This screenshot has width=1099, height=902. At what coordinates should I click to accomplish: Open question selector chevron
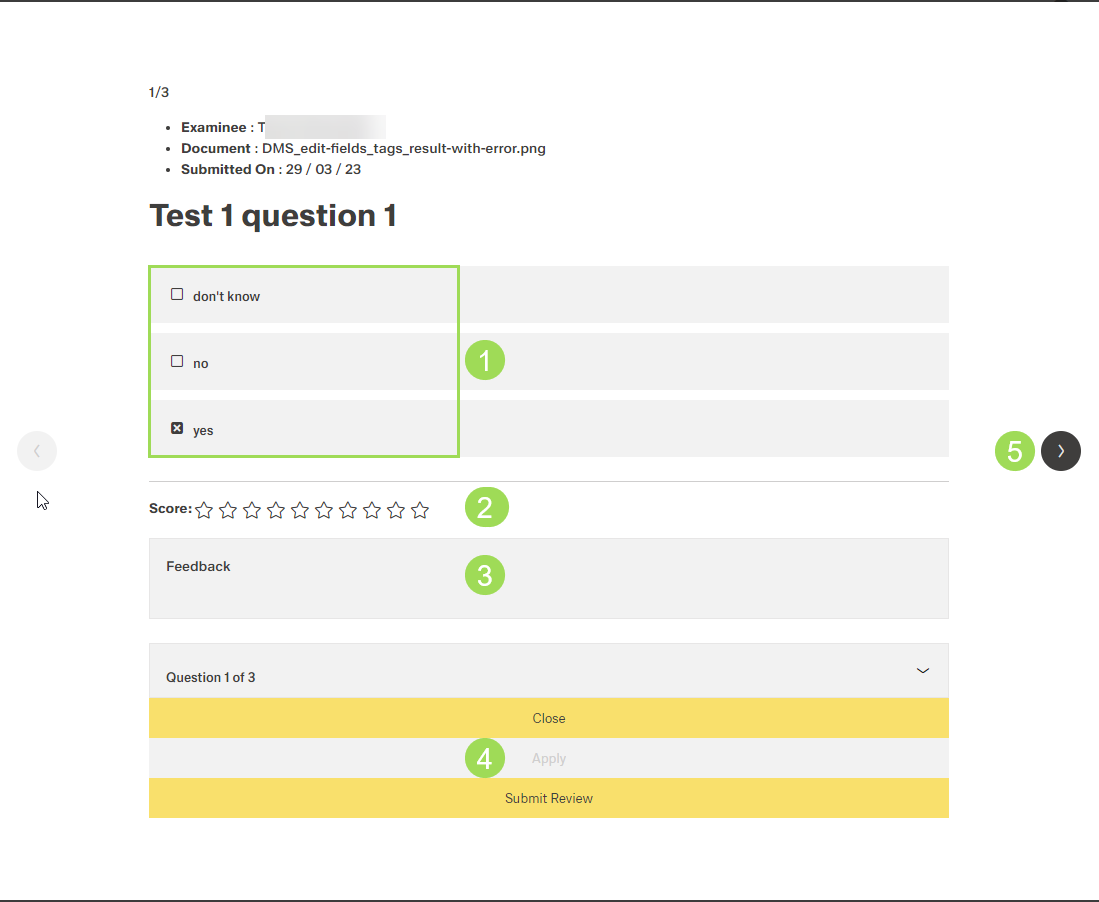[x=923, y=671]
